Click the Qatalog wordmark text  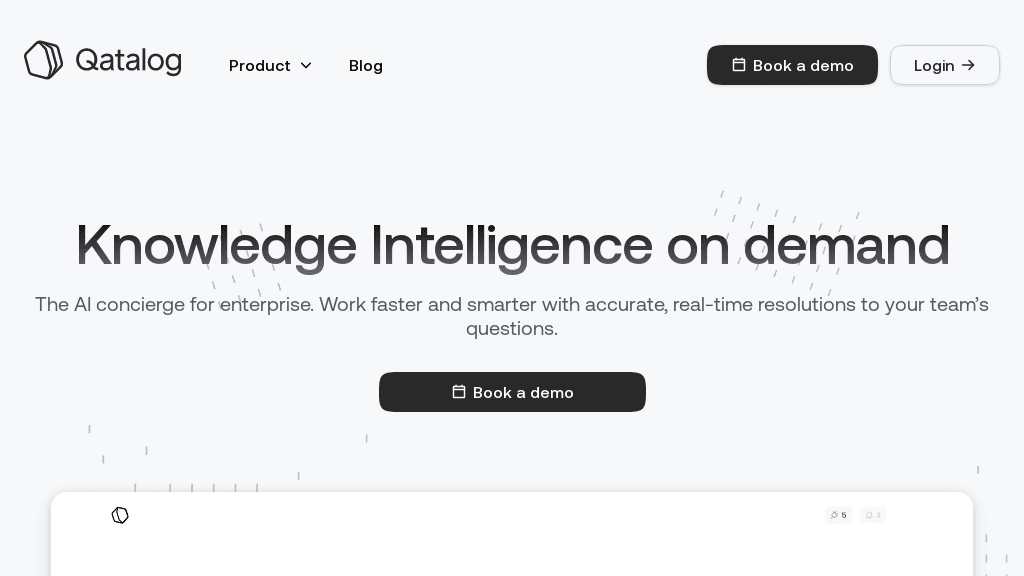(128, 61)
